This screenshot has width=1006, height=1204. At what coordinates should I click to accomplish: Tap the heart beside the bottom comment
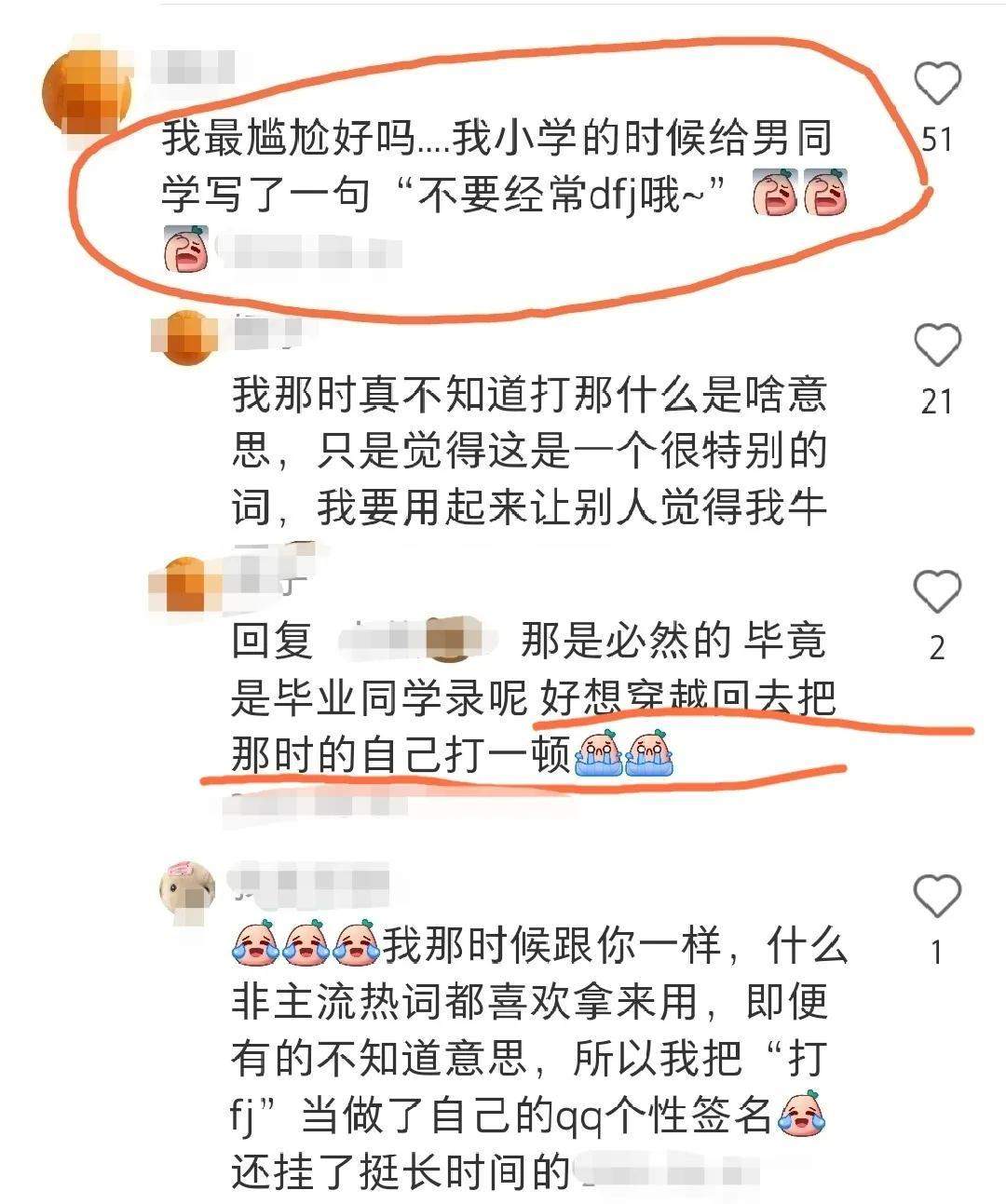[x=937, y=896]
